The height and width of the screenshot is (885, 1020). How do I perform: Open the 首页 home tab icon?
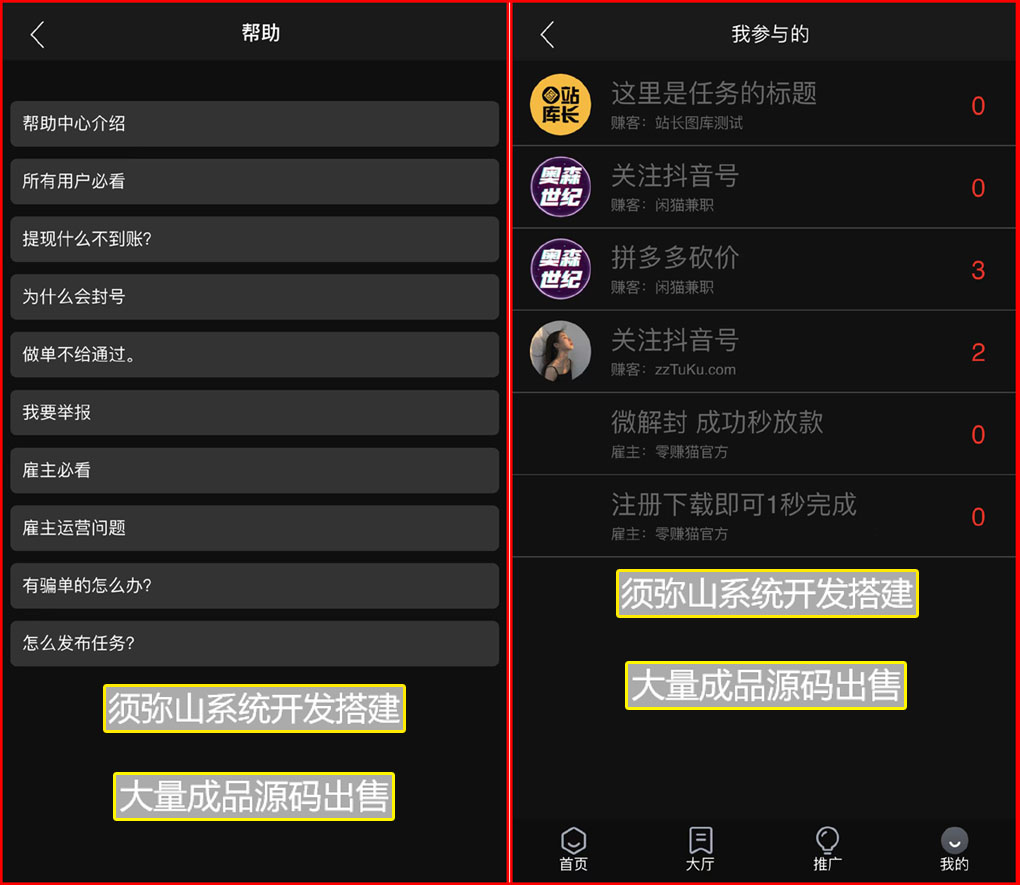573,841
